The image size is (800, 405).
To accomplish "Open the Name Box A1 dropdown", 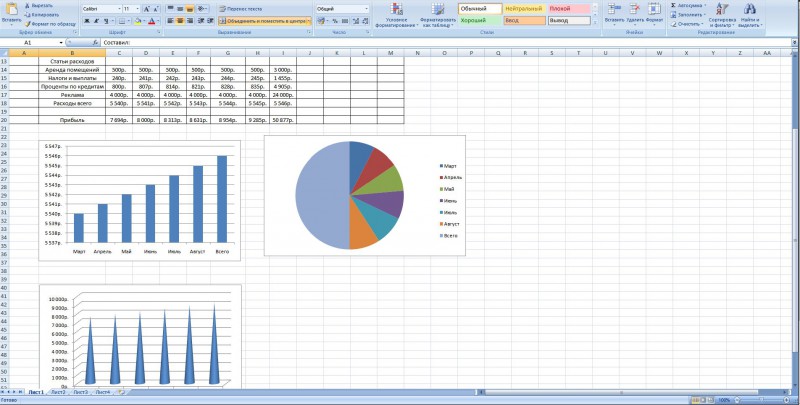I will pyautogui.click(x=61, y=43).
